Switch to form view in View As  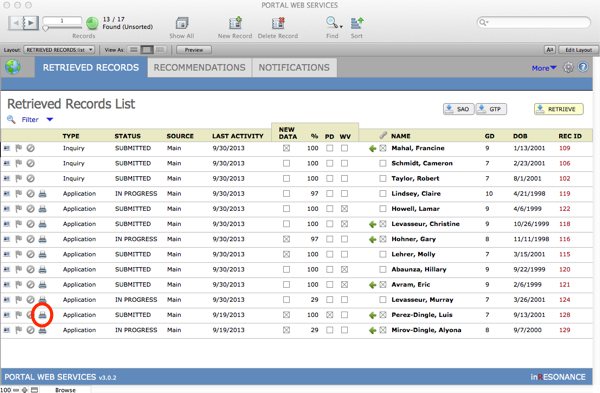click(x=134, y=50)
